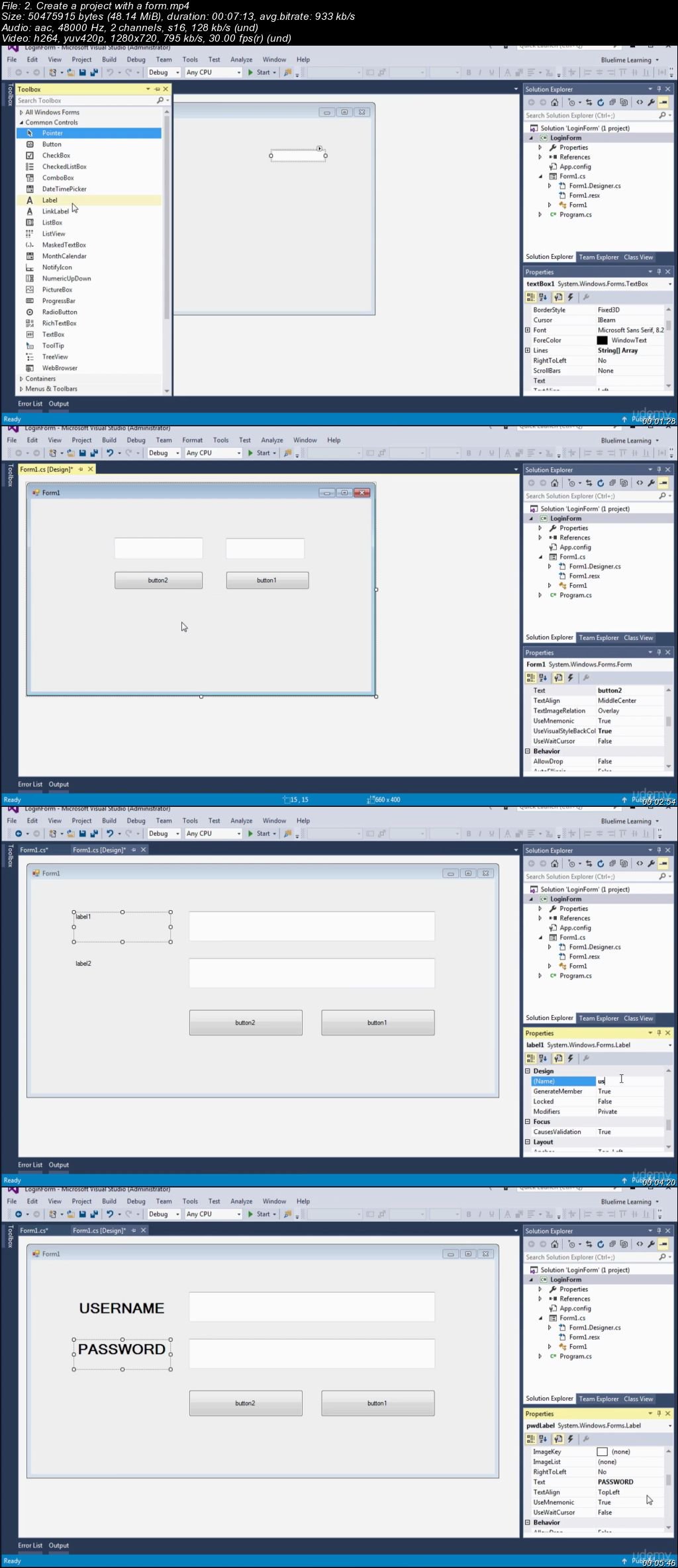Expand All Windows Forms group in Toolbox
This screenshot has width=678, height=1568.
click(x=21, y=113)
